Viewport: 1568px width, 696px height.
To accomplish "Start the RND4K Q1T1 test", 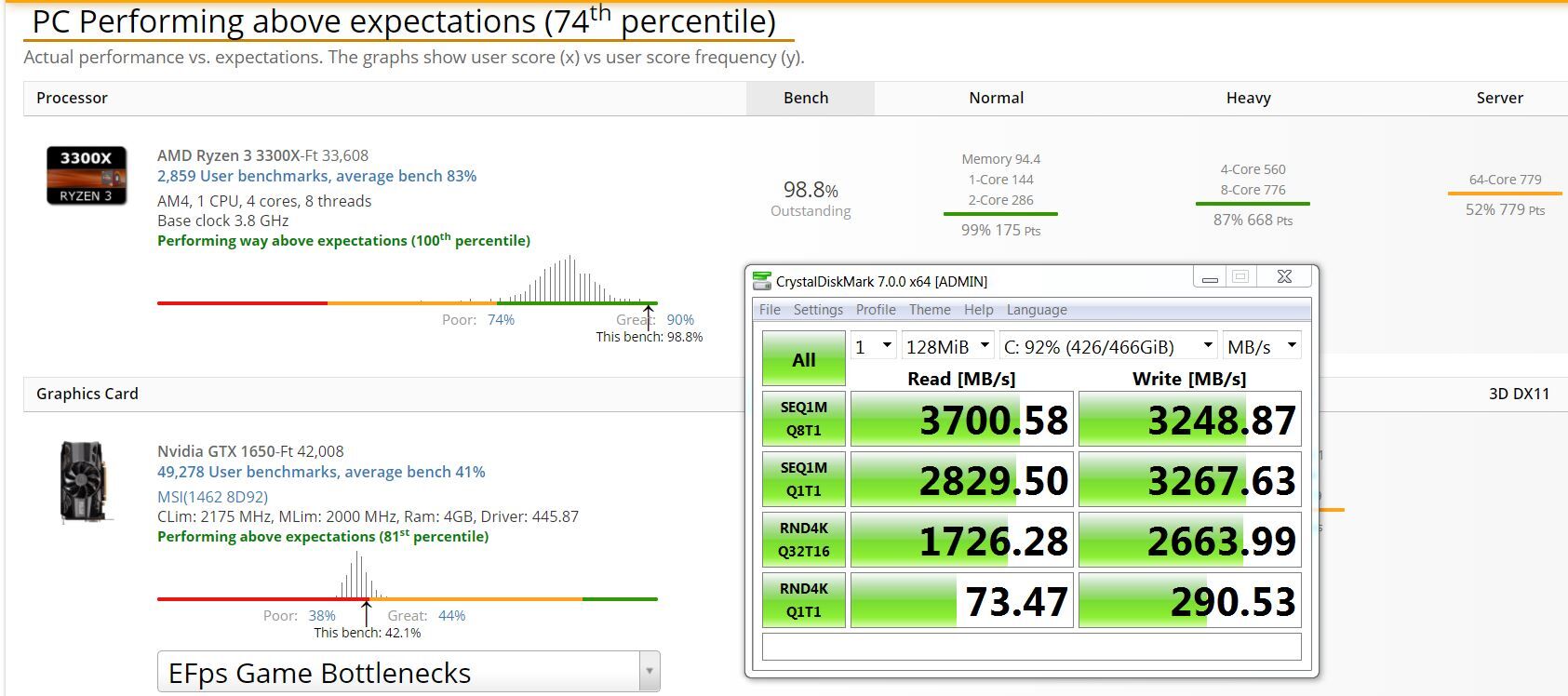I will [x=804, y=600].
